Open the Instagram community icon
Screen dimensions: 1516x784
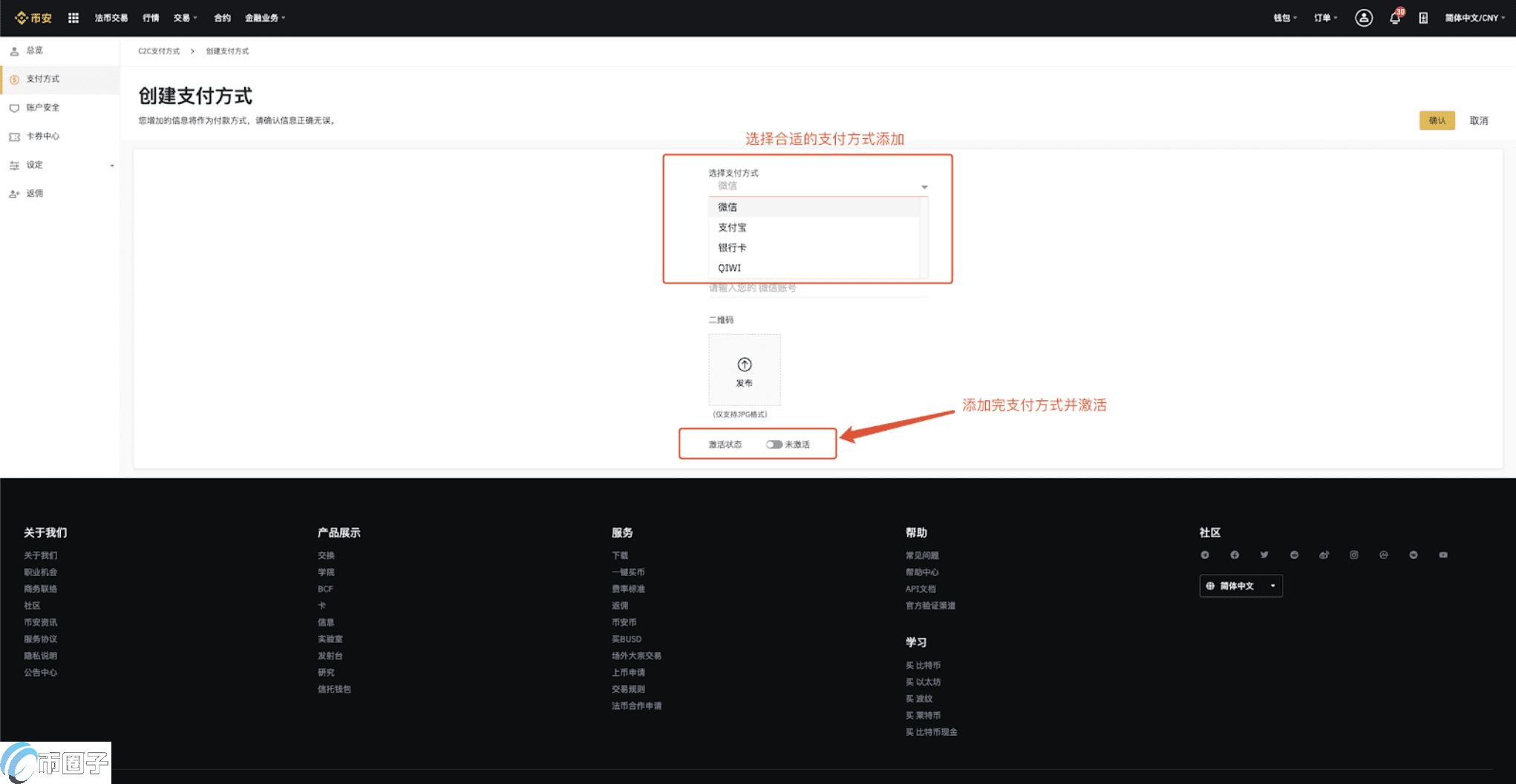pos(1354,555)
